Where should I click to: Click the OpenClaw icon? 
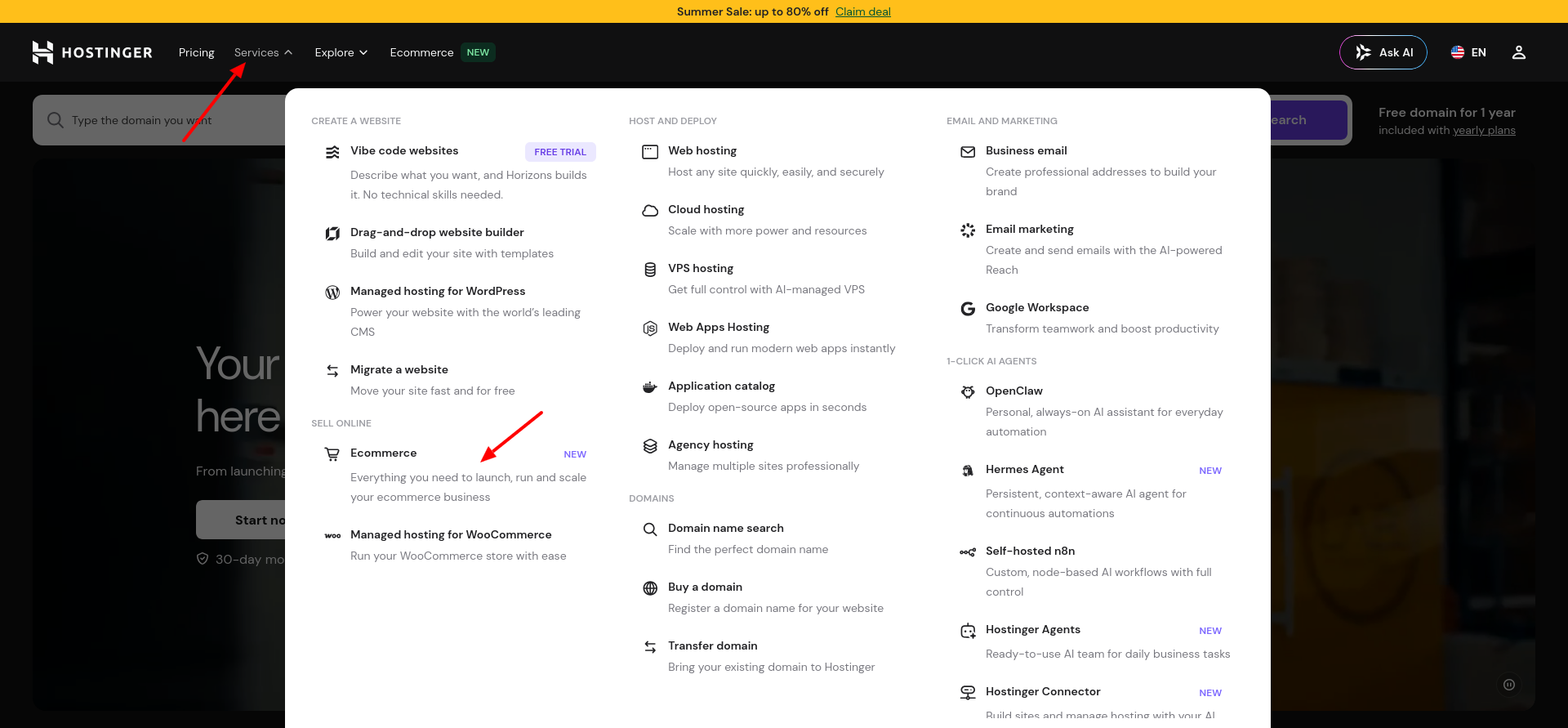click(968, 392)
